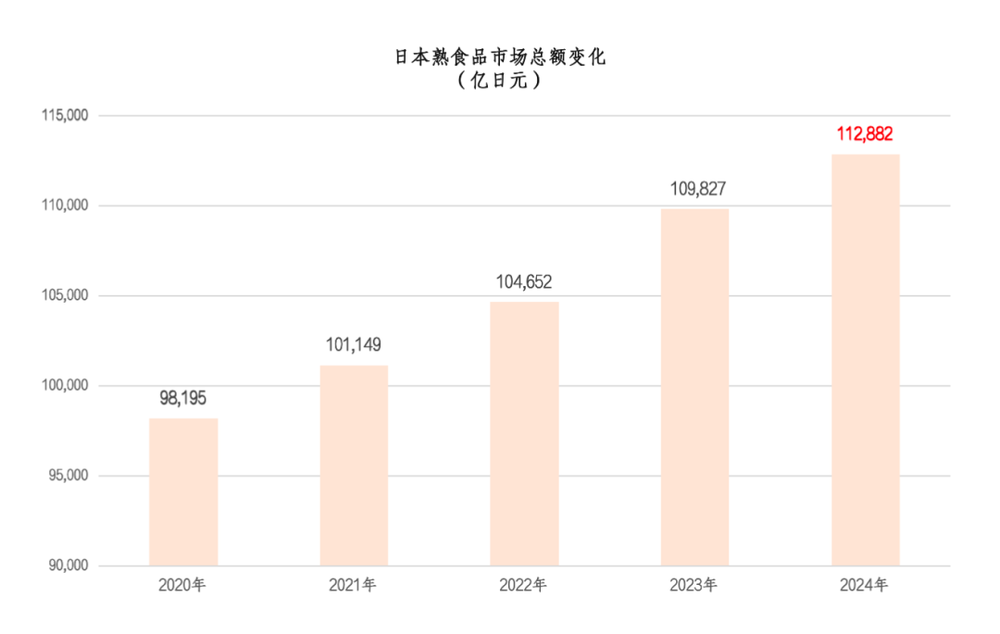1000x634 pixels.
Task: Select the 100,000 y-axis label
Action: coord(65,386)
